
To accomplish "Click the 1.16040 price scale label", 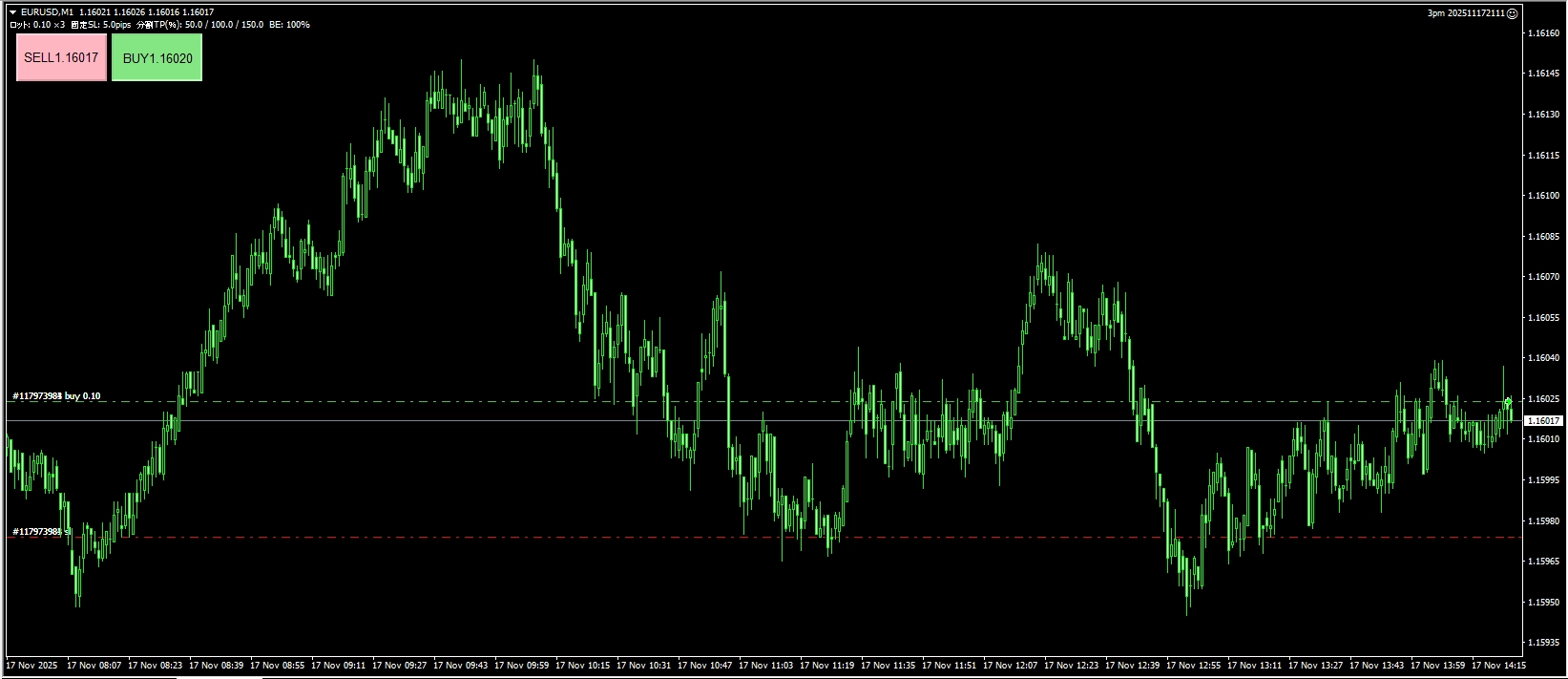I will click(x=1544, y=358).
